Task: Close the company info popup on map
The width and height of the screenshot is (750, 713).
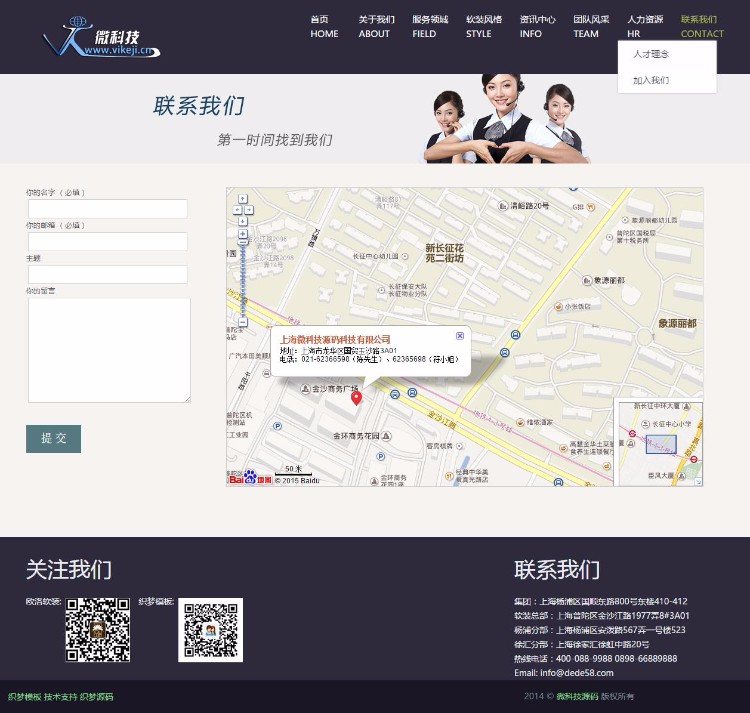Action: [460, 336]
